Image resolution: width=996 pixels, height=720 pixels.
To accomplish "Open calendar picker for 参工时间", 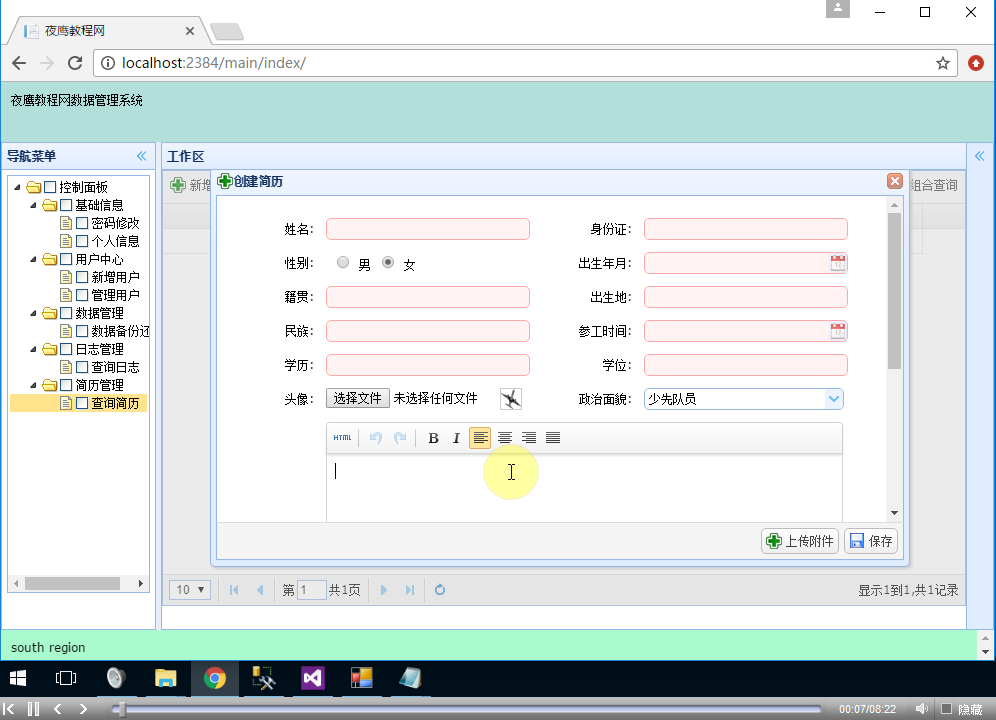I will coord(838,331).
